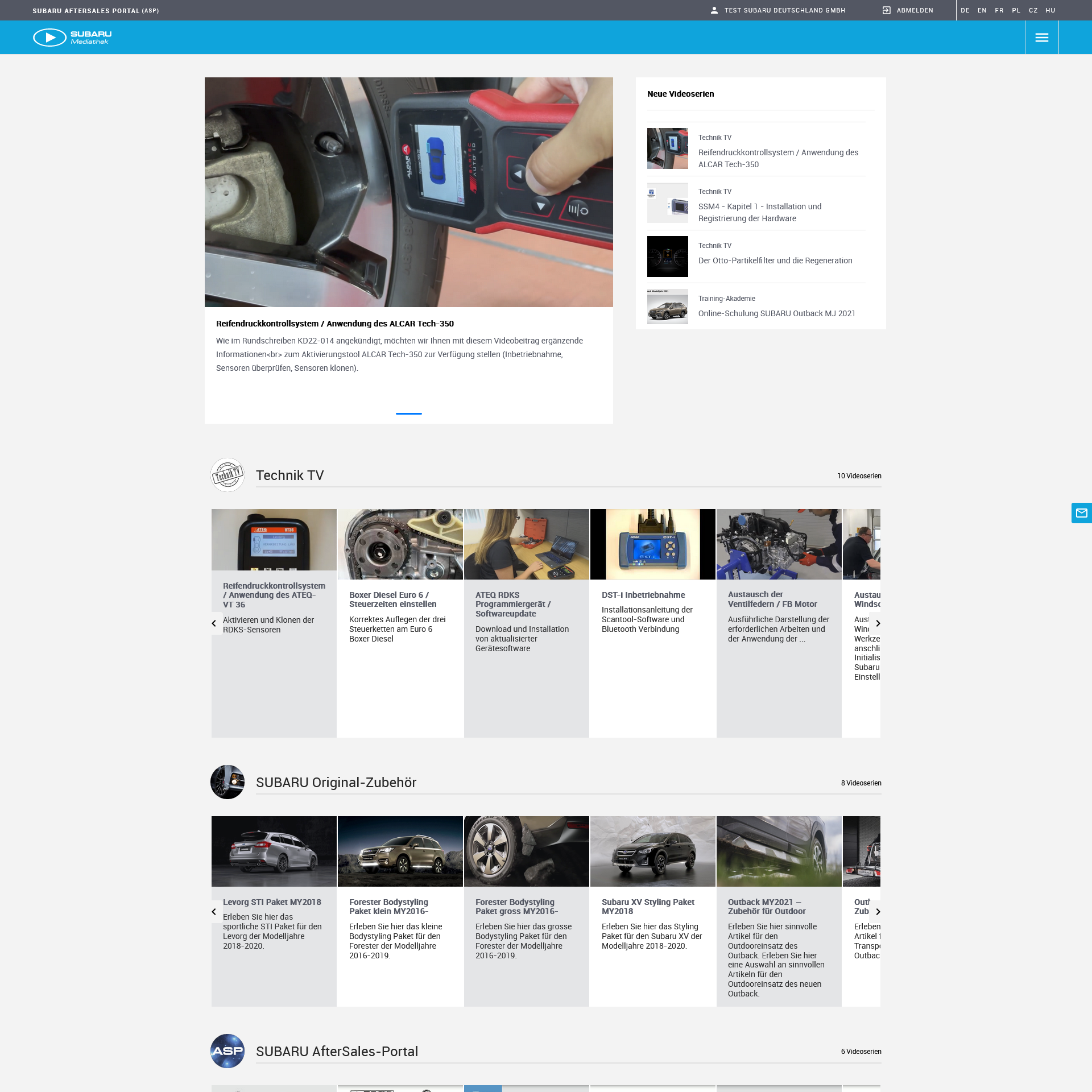This screenshot has width=1092, height=1092.
Task: Click the ASP round logo icon
Action: pyautogui.click(x=227, y=1050)
